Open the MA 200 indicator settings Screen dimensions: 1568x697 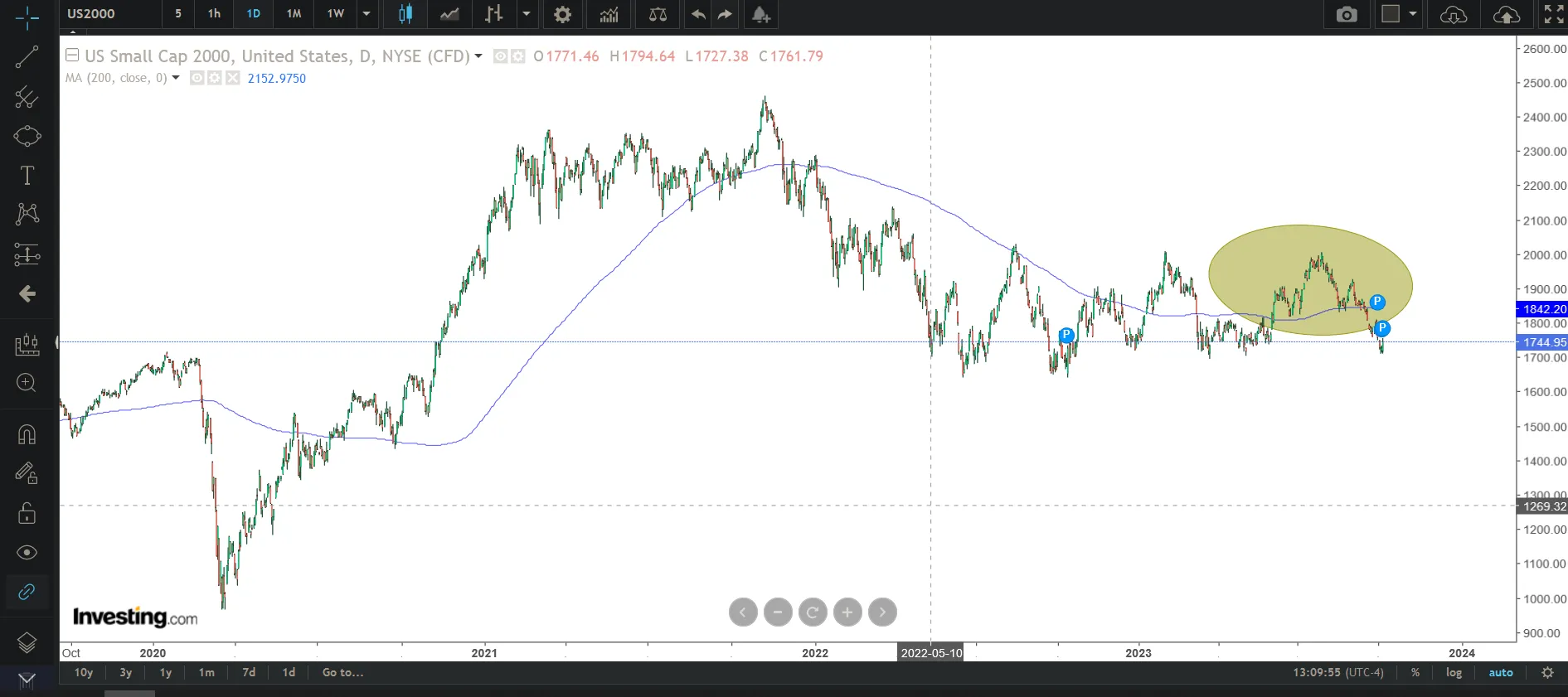click(x=215, y=78)
